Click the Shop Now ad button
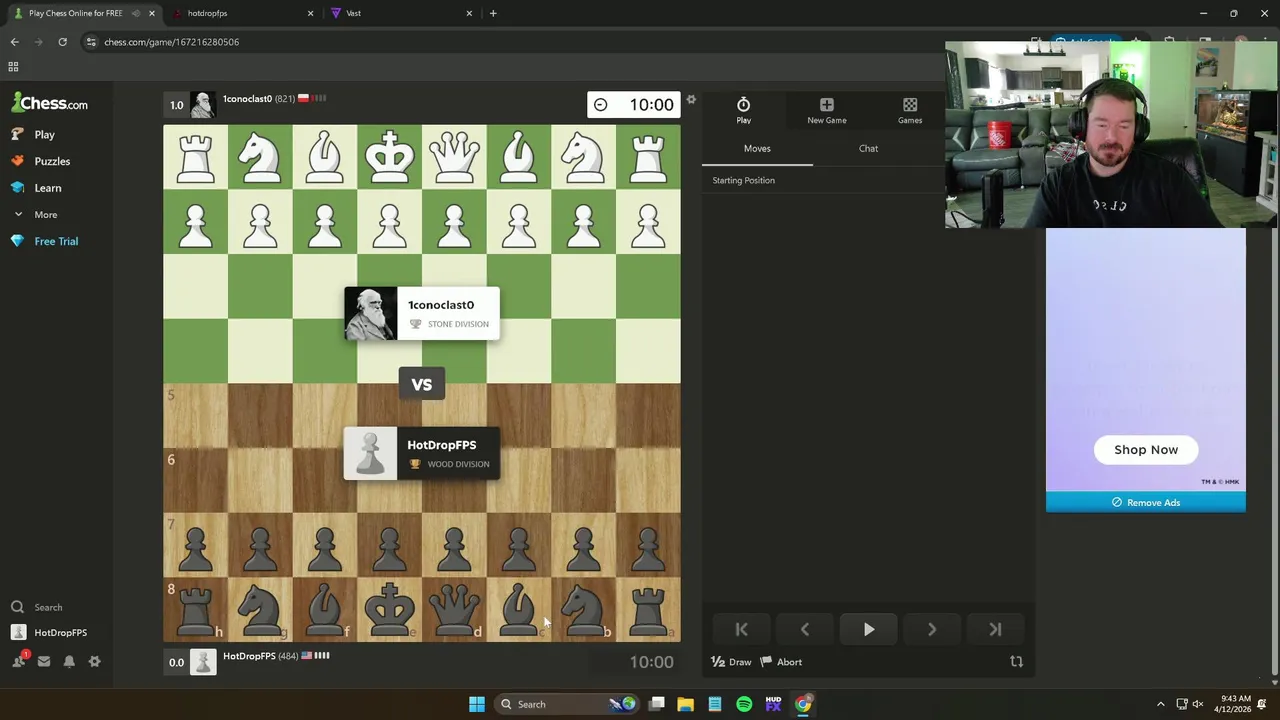 1146,450
